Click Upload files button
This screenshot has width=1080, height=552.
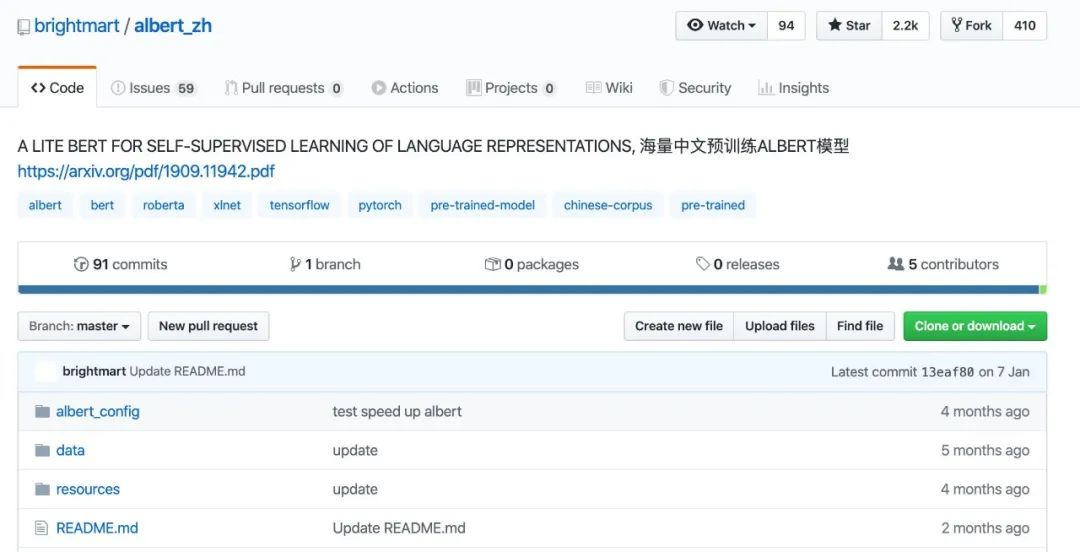(x=780, y=326)
